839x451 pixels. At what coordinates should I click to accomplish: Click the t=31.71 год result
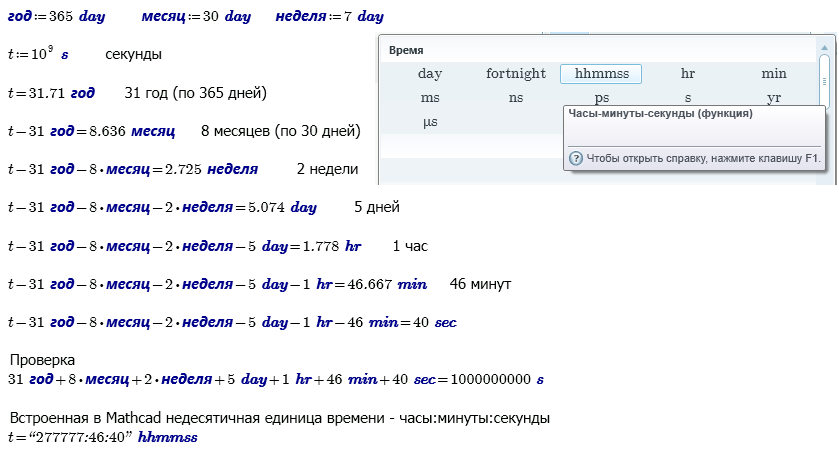tap(51, 93)
